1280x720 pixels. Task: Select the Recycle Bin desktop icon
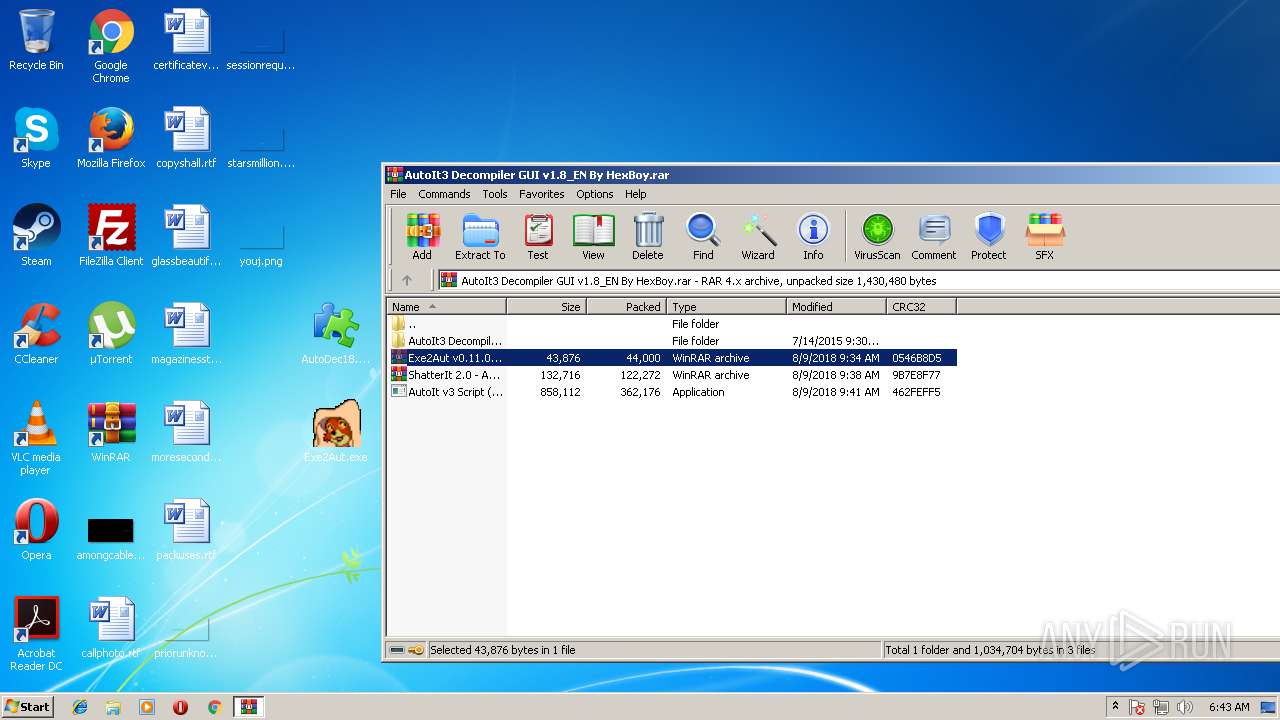[36, 40]
